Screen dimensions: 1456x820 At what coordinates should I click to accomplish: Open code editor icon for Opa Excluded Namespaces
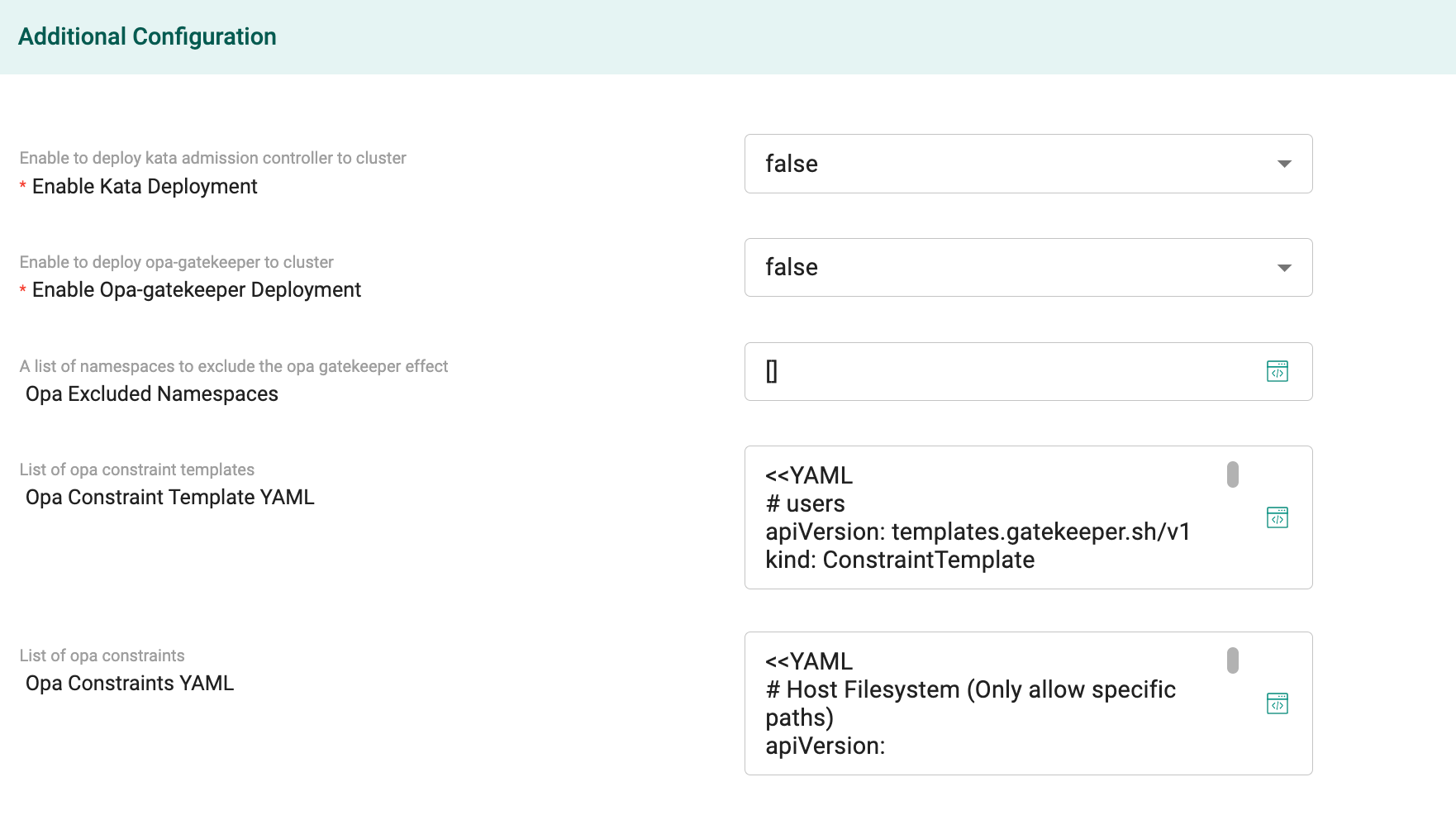(x=1277, y=371)
